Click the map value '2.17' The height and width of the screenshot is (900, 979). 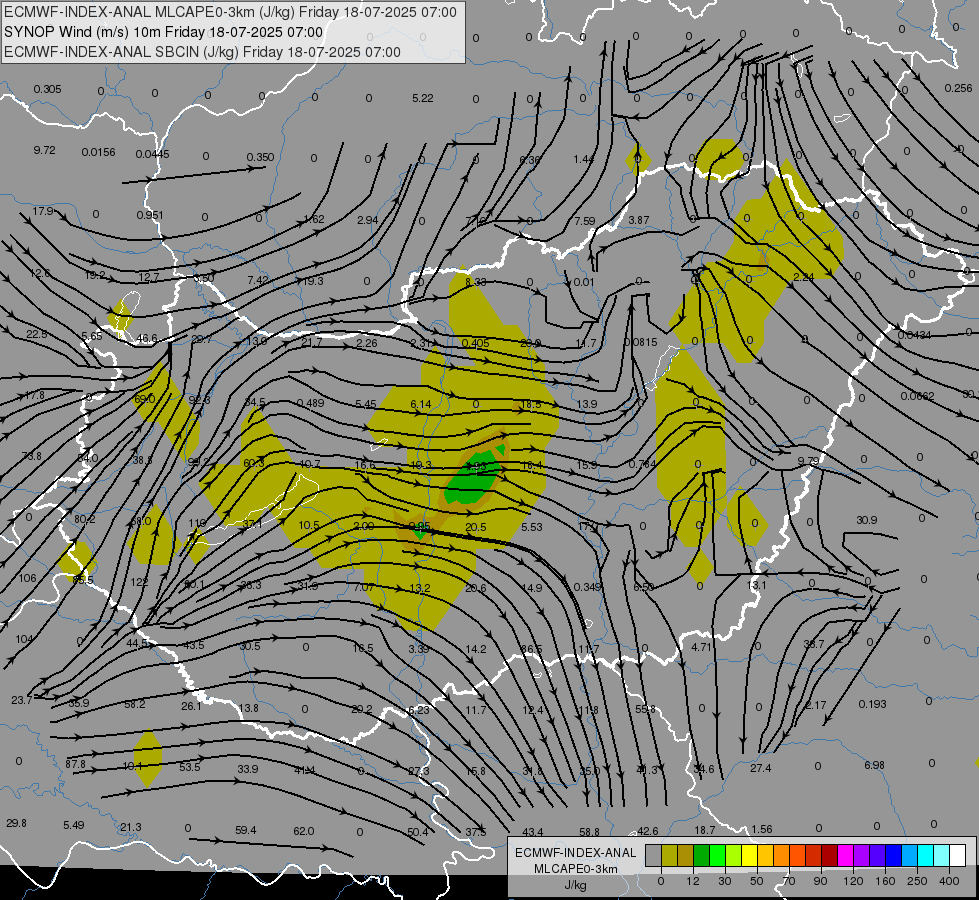tap(815, 705)
